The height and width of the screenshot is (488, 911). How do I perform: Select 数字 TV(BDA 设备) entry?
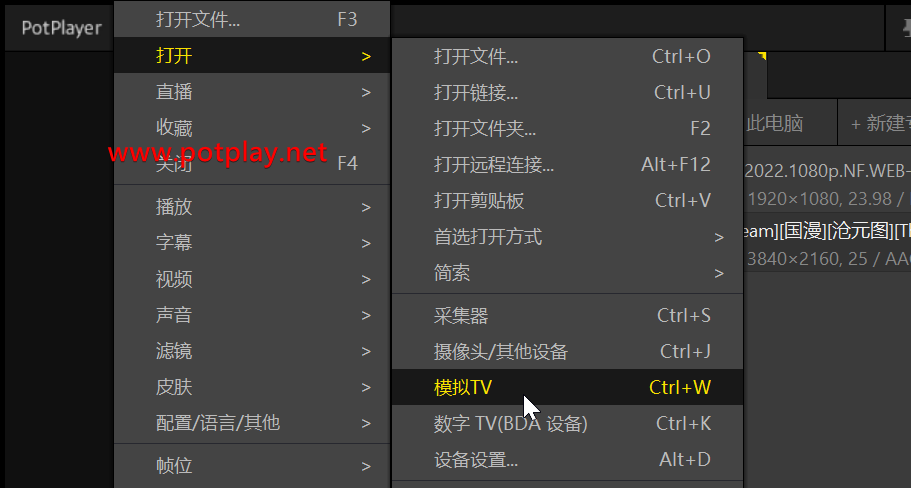pyautogui.click(x=568, y=424)
